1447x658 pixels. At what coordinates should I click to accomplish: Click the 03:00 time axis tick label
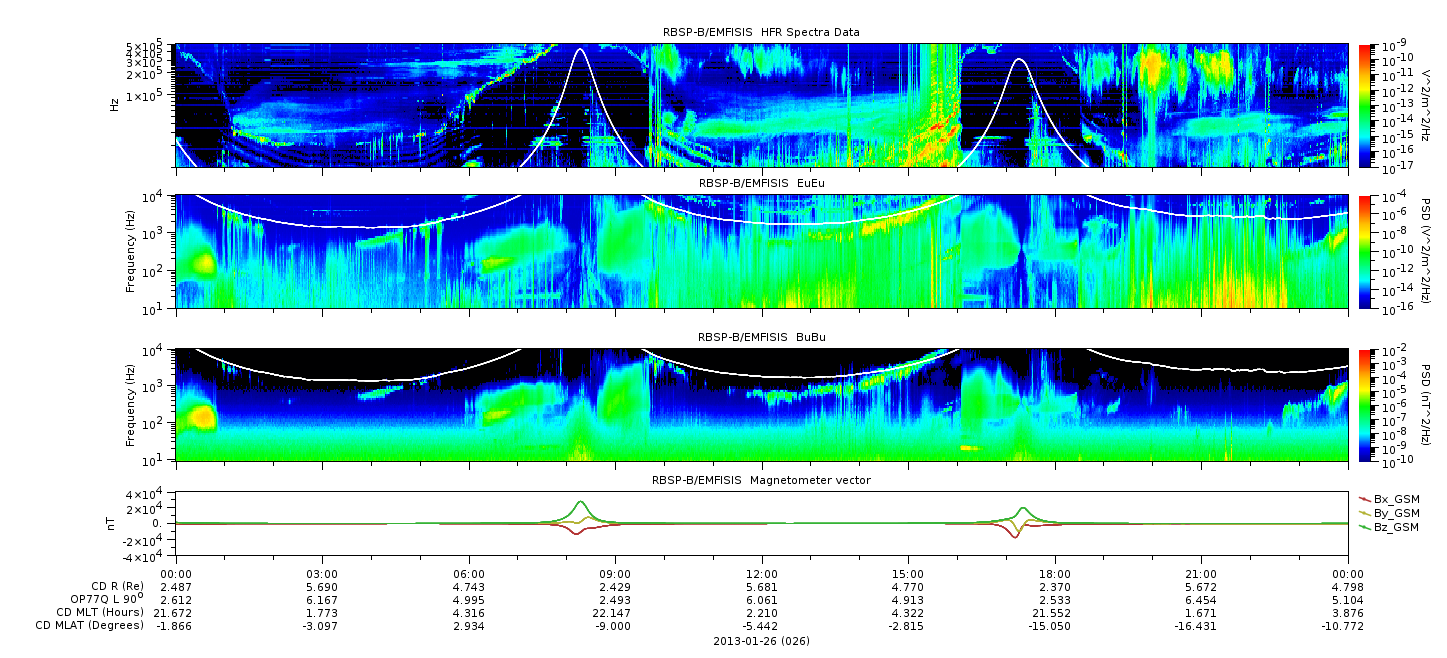[322, 573]
